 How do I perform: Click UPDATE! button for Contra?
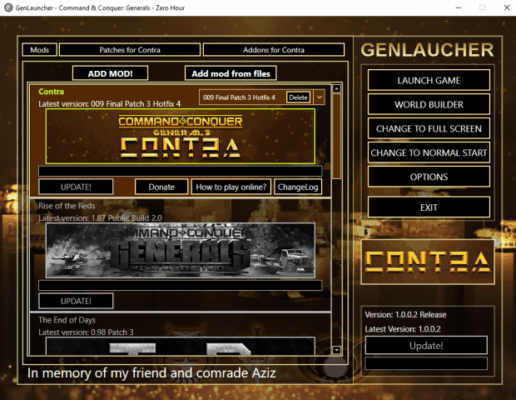[x=76, y=187]
